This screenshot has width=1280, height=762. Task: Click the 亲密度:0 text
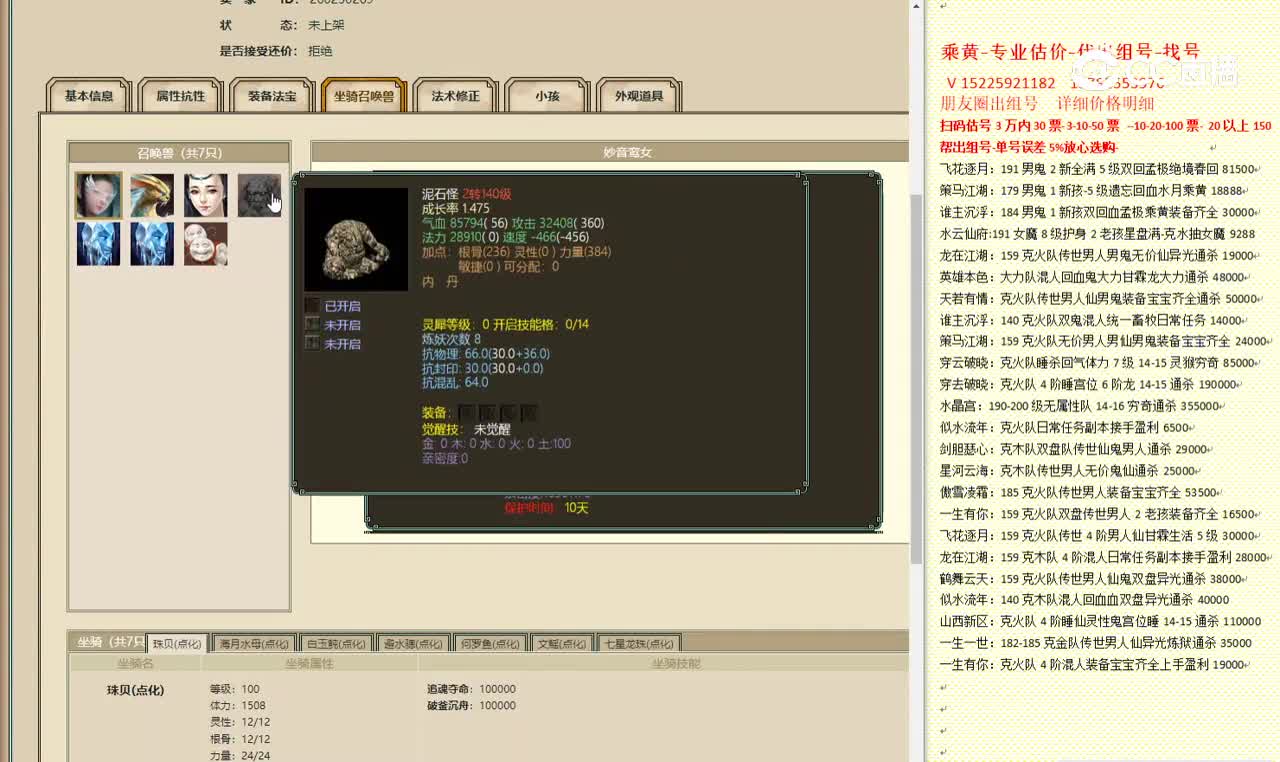445,458
